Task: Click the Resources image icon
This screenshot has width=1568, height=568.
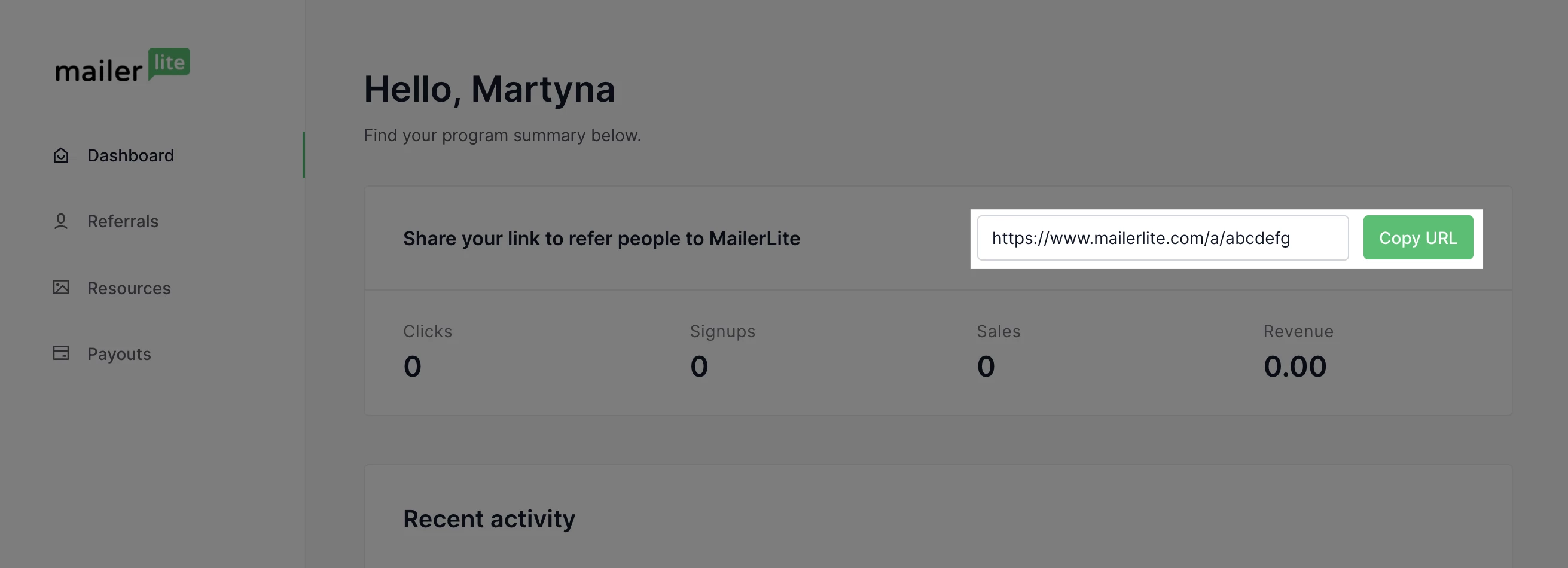Action: tap(61, 288)
